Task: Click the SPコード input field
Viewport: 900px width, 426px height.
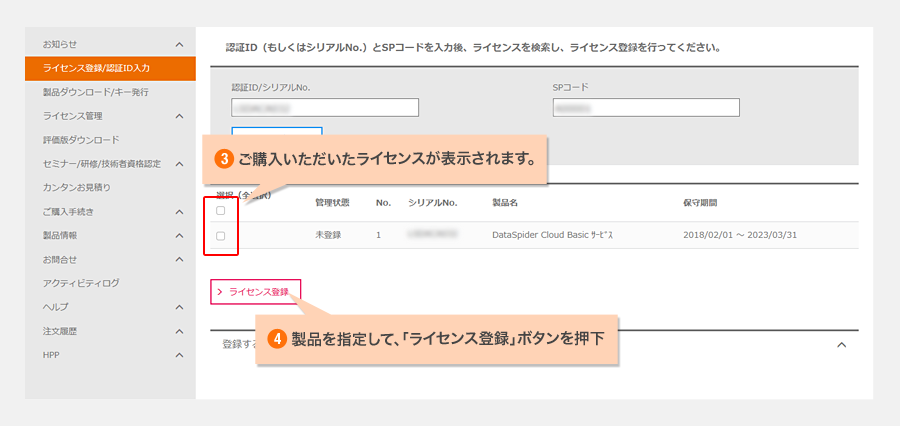Action: 645,108
